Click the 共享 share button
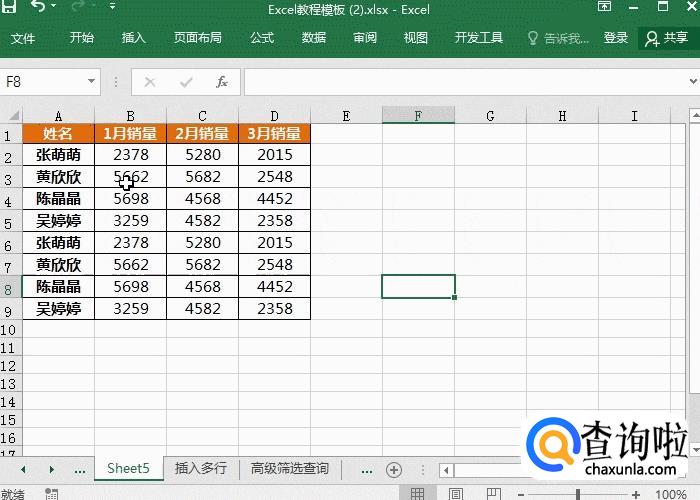Viewport: 700px width, 500px height. pyautogui.click(x=667, y=38)
